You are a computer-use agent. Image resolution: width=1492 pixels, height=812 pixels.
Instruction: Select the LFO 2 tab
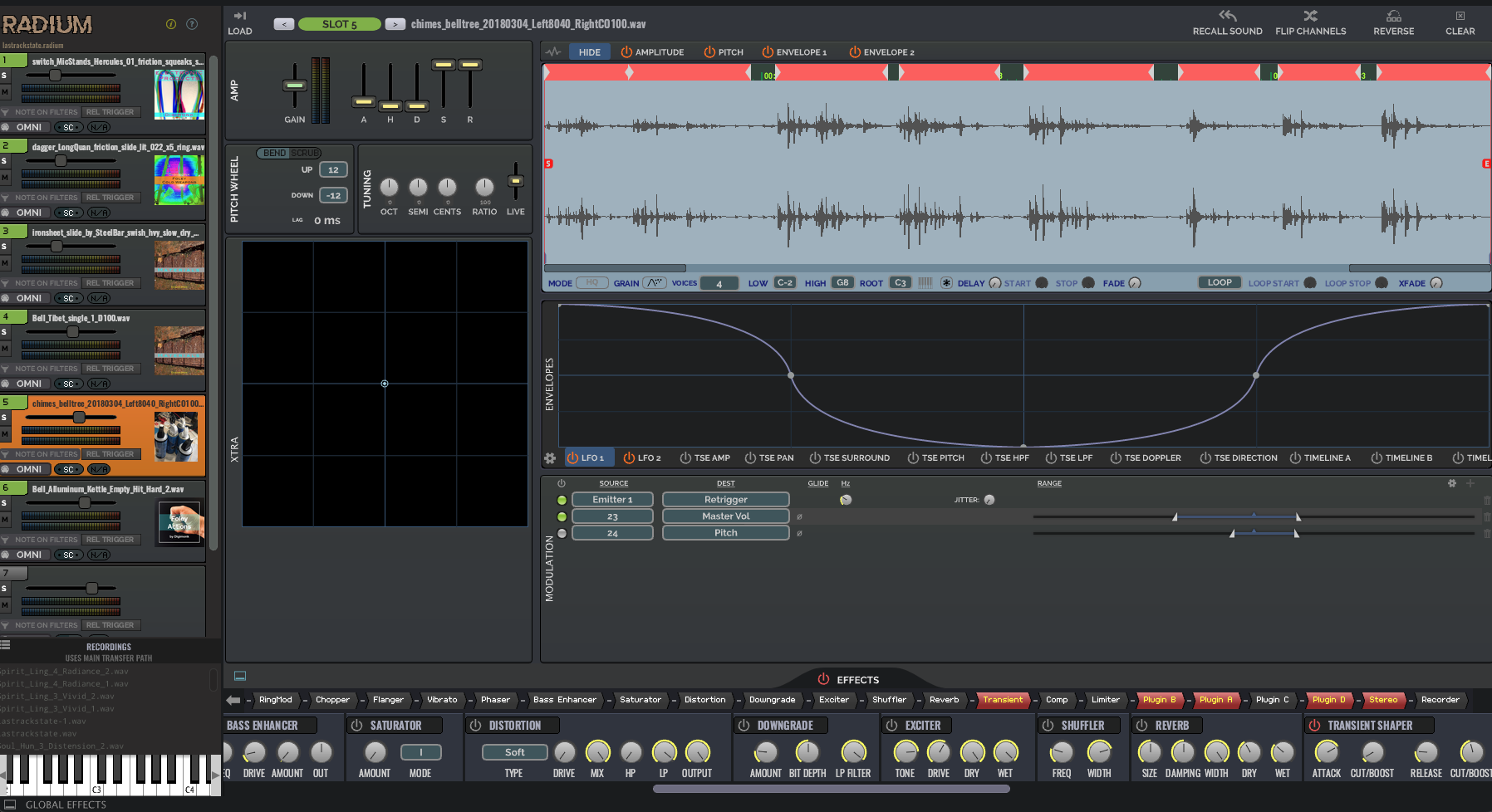[x=642, y=458]
